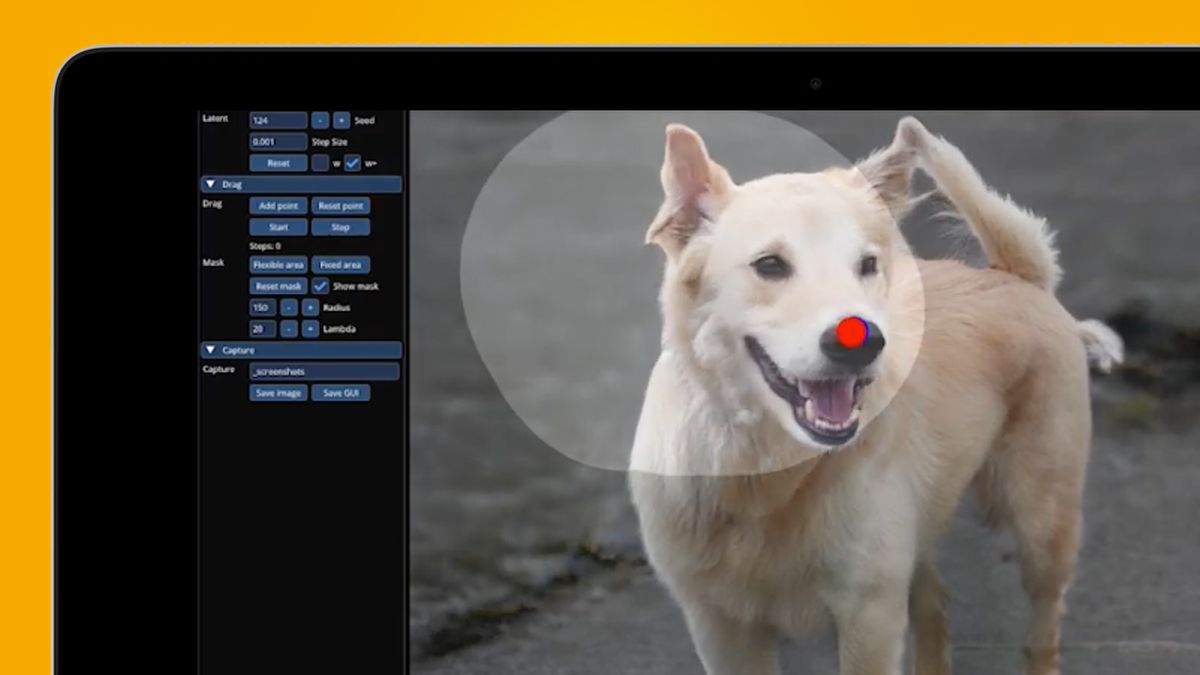Click the Add point button
This screenshot has width=1200, height=675.
[278, 206]
